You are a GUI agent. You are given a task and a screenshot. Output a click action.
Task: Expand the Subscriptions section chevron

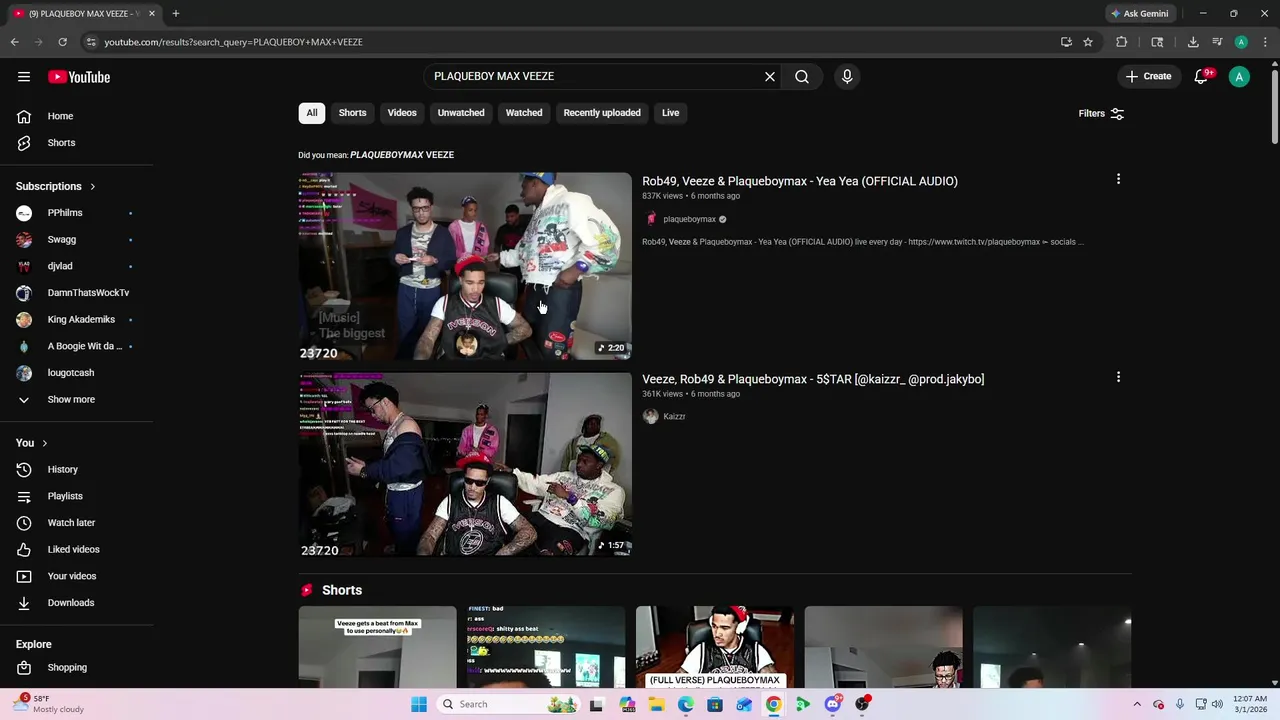click(92, 186)
